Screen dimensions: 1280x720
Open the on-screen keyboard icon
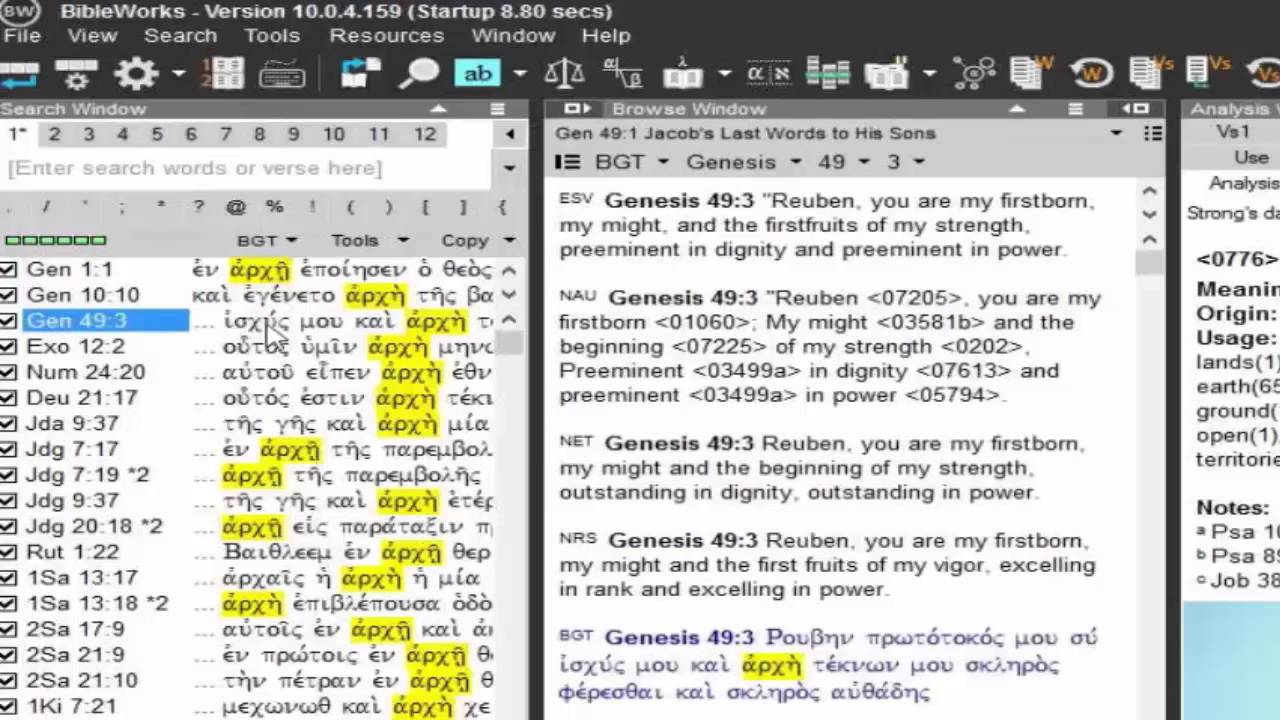click(x=283, y=74)
